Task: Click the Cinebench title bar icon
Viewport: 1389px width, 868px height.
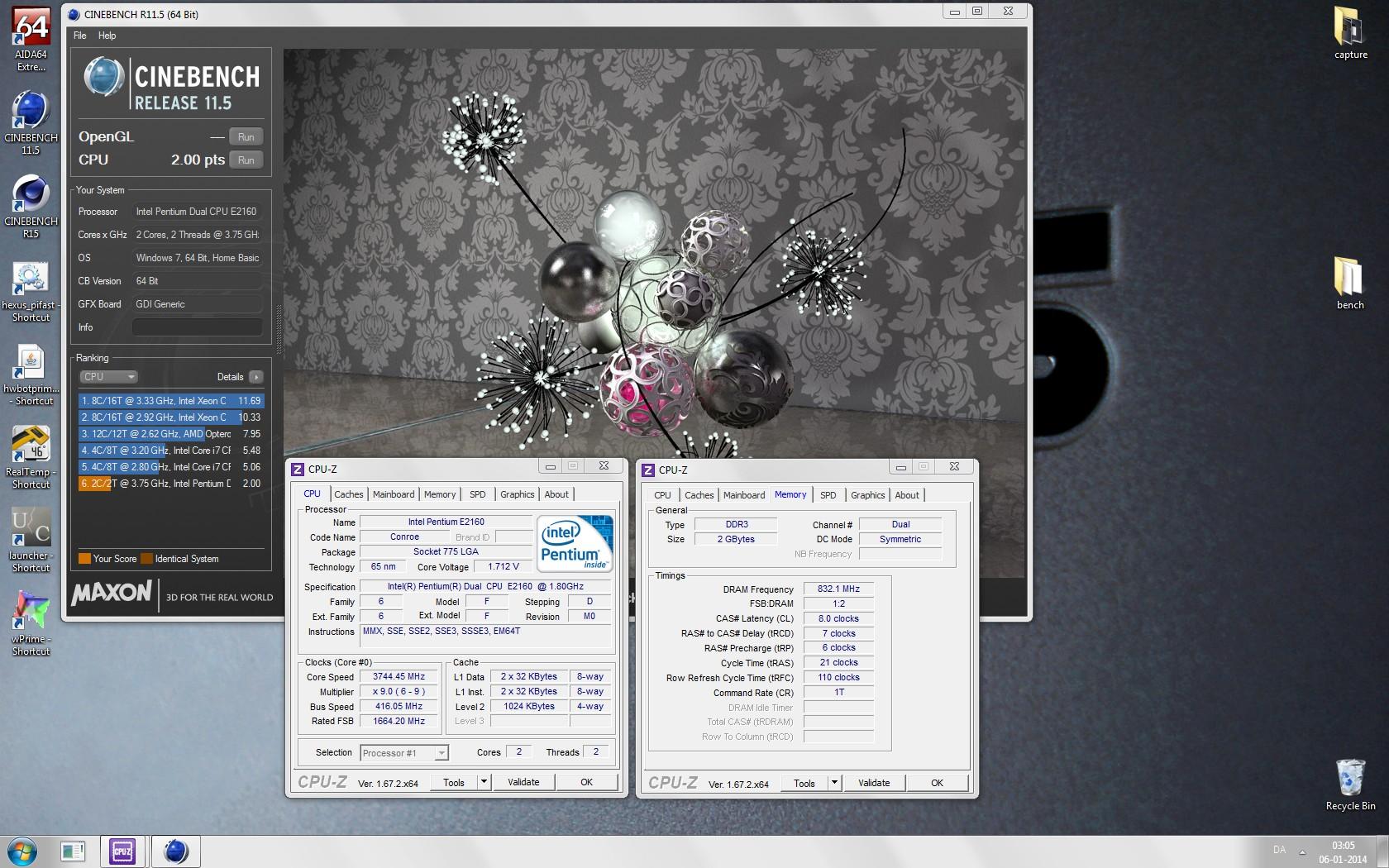Action: [74, 14]
